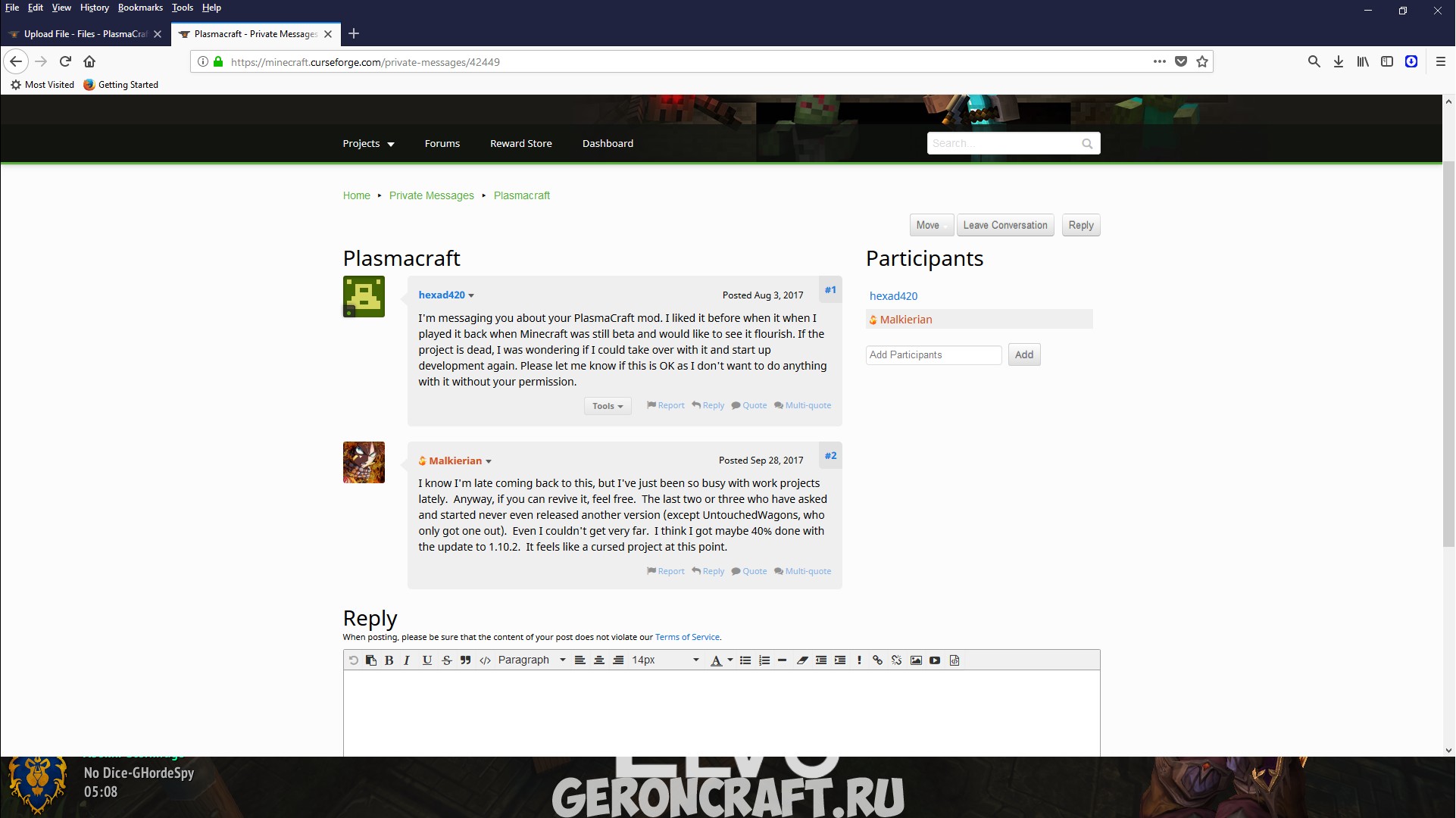Click the Reply button near Participants
1456x818 pixels.
[1081, 225]
